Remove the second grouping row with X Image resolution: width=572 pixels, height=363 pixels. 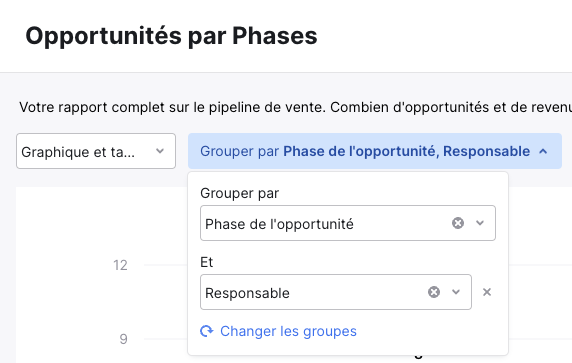487,292
